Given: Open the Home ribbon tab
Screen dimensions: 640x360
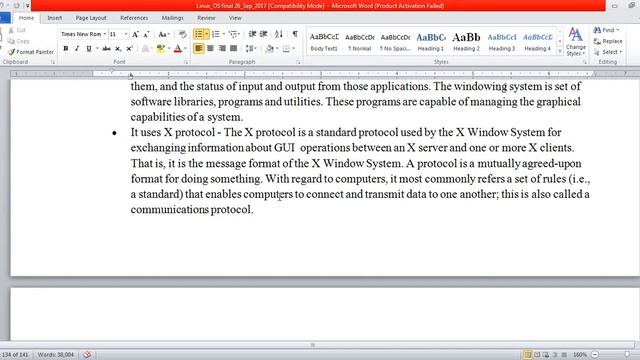Looking at the screenshot, I should click(x=27, y=18).
